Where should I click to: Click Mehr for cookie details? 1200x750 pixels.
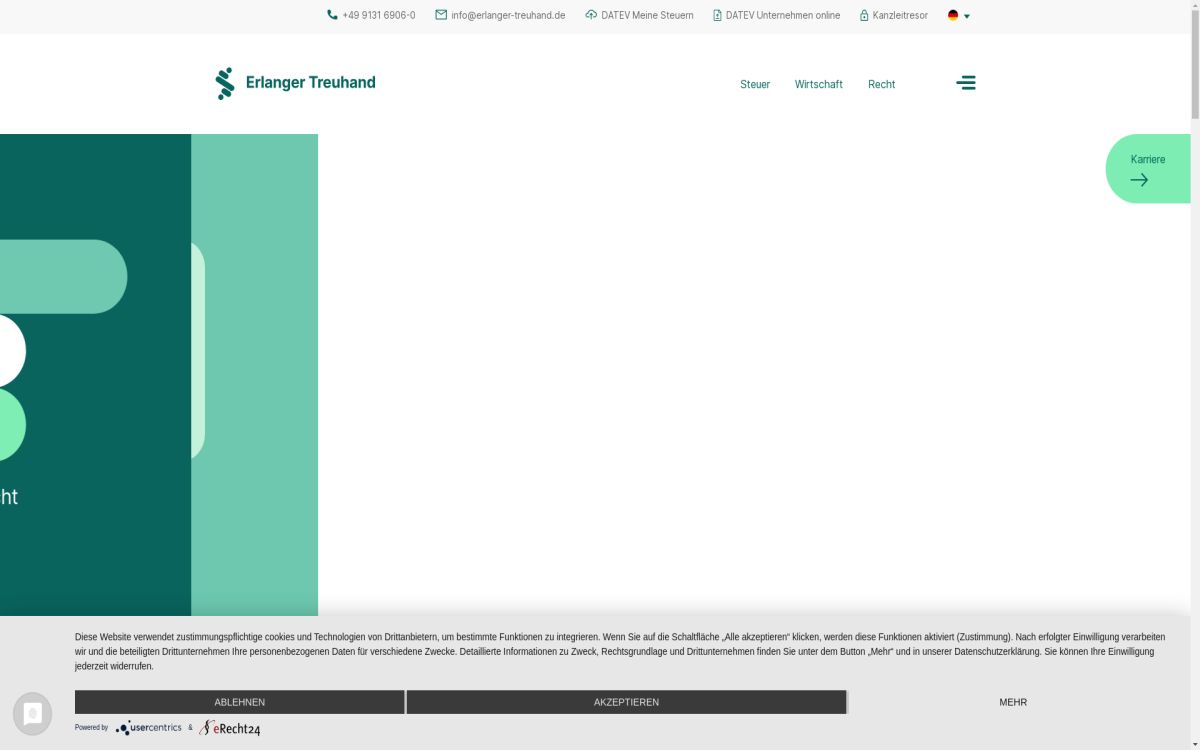(1012, 702)
